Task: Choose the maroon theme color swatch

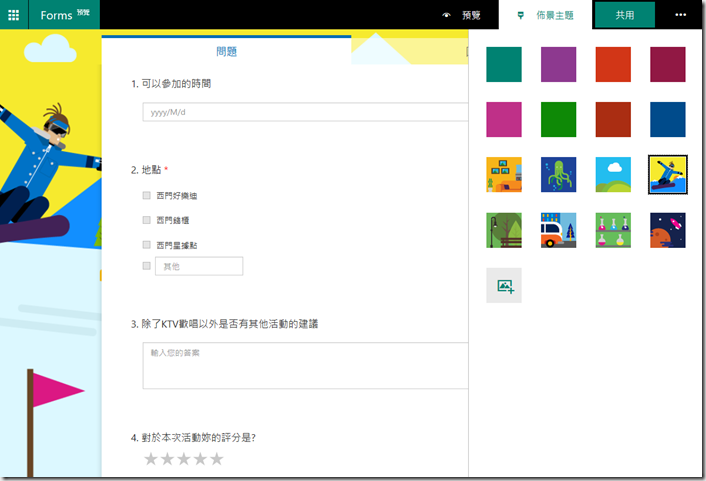Action: tap(668, 64)
